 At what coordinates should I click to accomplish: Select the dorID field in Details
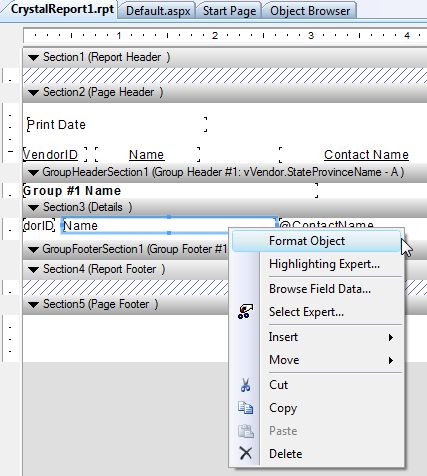pyautogui.click(x=39, y=226)
